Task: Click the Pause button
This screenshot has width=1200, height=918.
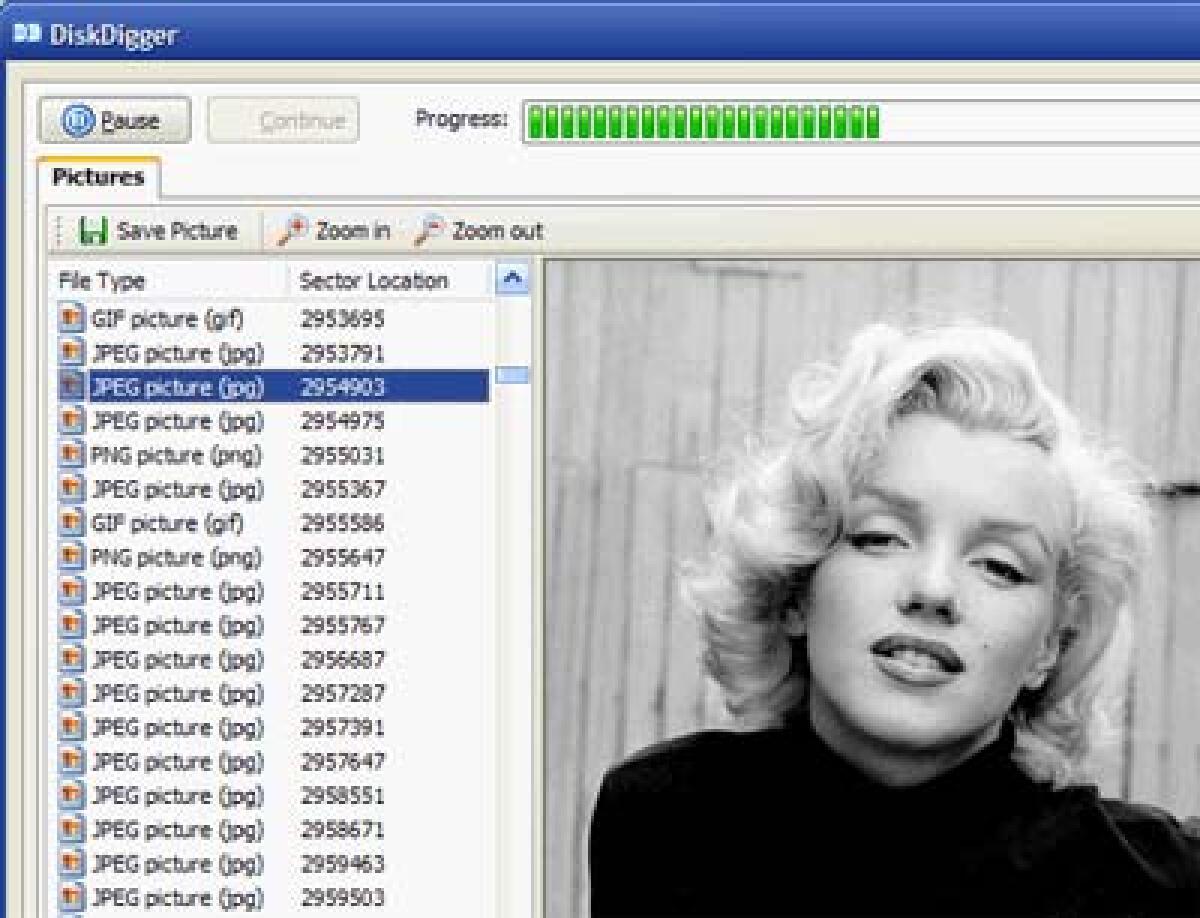Action: click(x=114, y=121)
